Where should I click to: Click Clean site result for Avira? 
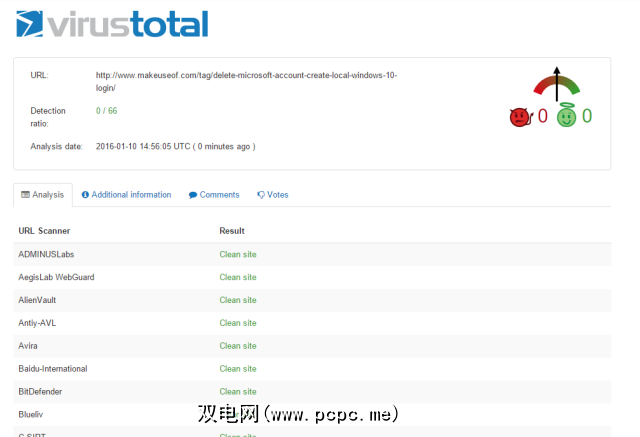[x=238, y=346]
